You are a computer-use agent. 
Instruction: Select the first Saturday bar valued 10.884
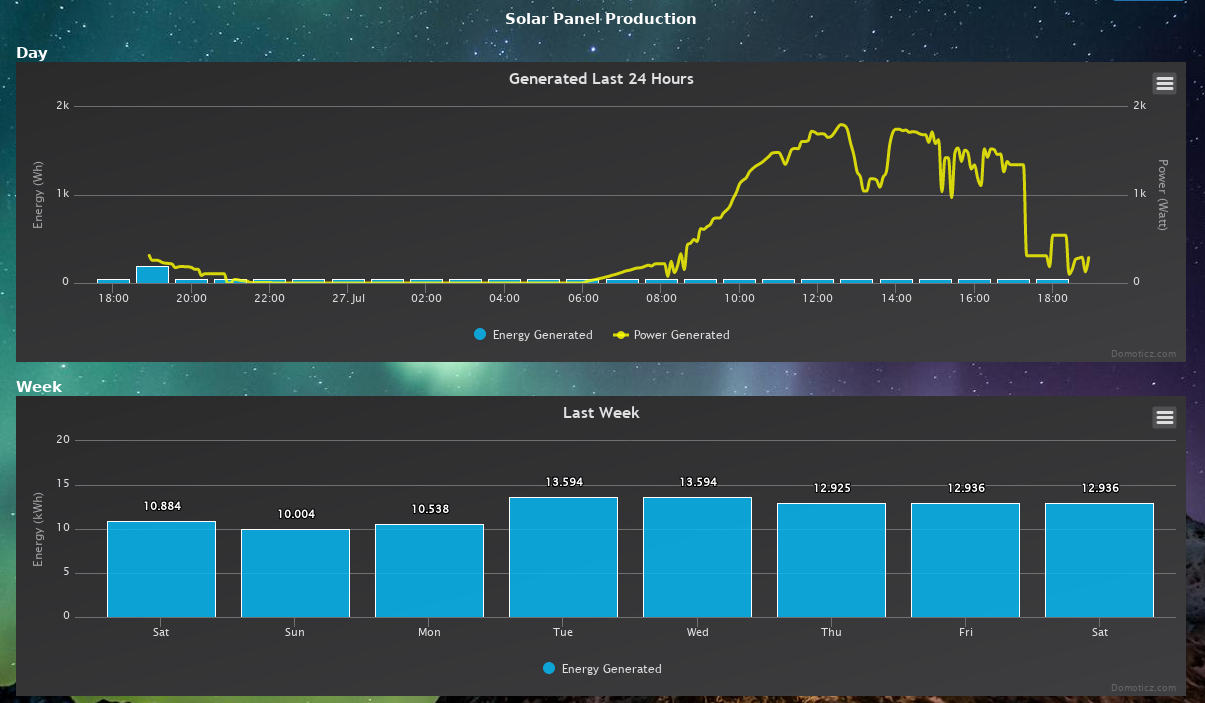161,569
